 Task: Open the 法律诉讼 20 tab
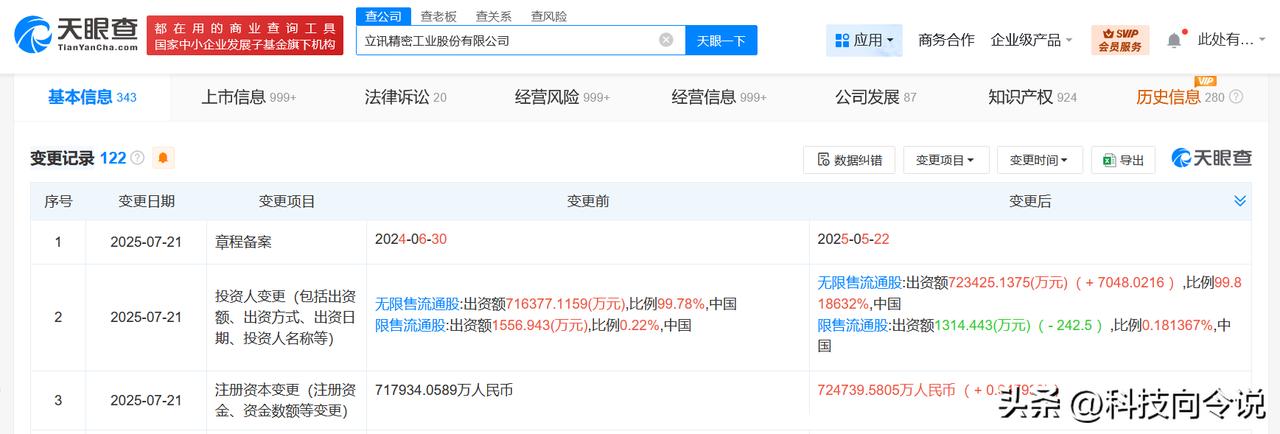tap(405, 97)
